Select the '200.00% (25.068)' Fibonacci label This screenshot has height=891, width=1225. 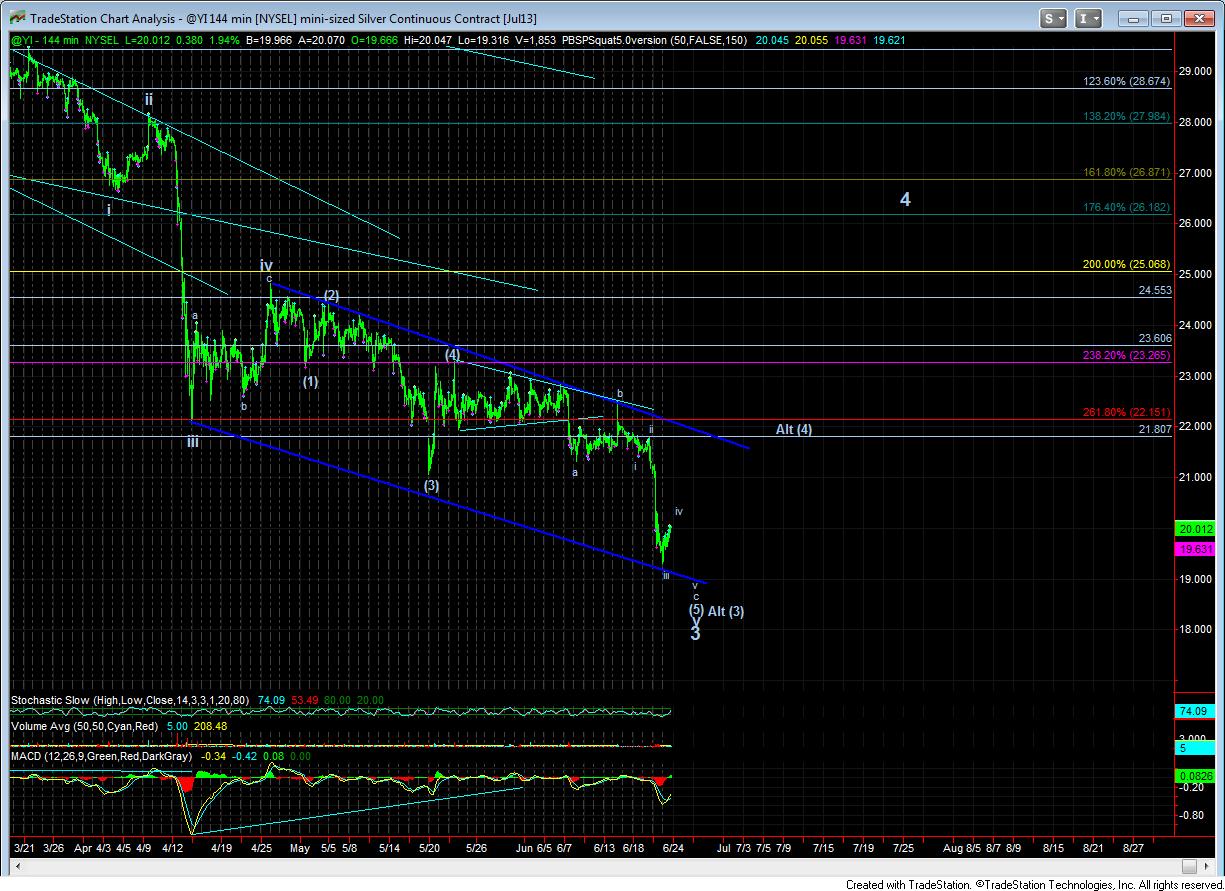[x=1126, y=264]
